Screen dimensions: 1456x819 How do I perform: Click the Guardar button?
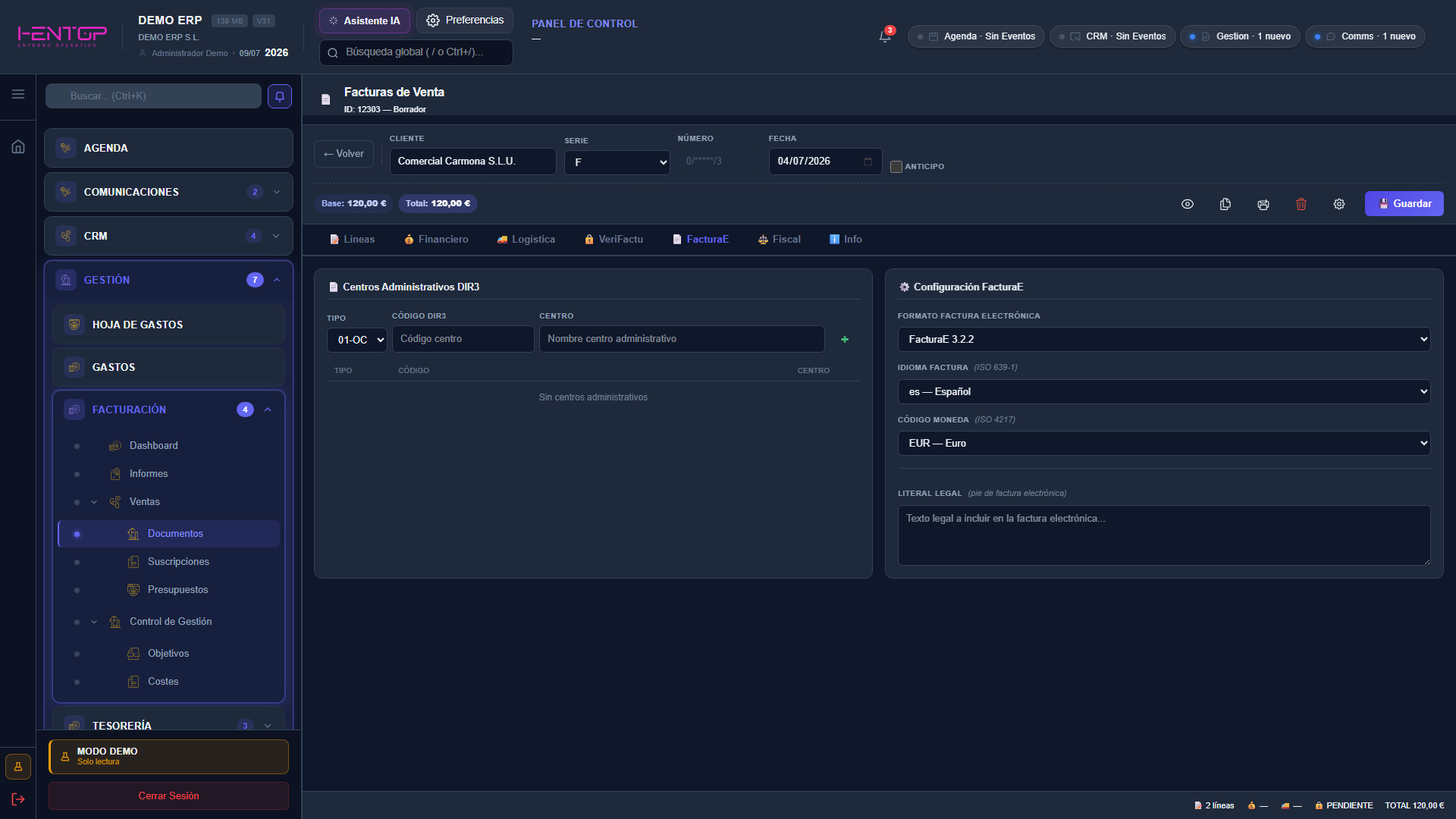[1404, 204]
